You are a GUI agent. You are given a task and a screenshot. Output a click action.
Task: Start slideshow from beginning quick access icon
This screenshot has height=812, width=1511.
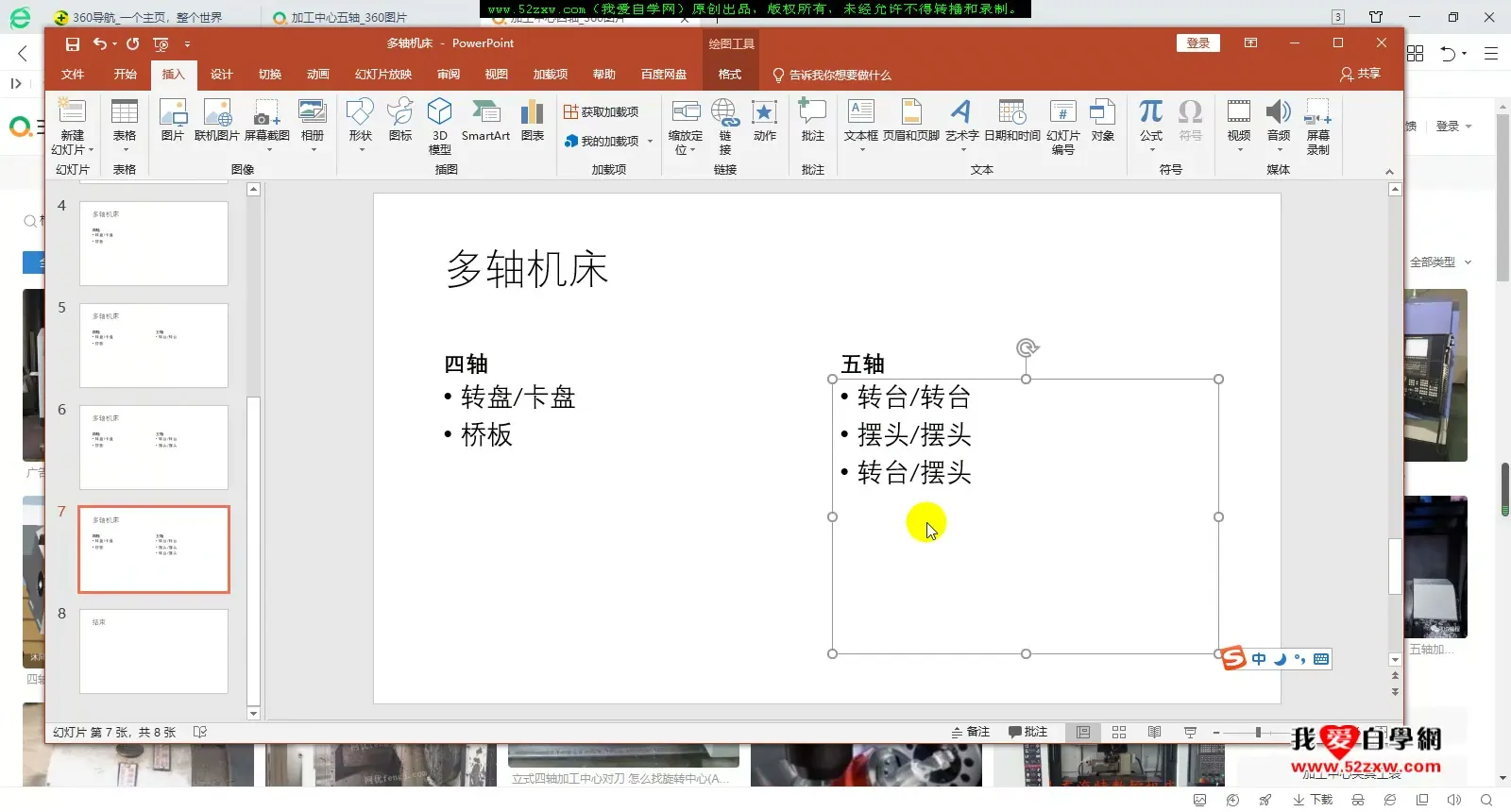pos(161,43)
